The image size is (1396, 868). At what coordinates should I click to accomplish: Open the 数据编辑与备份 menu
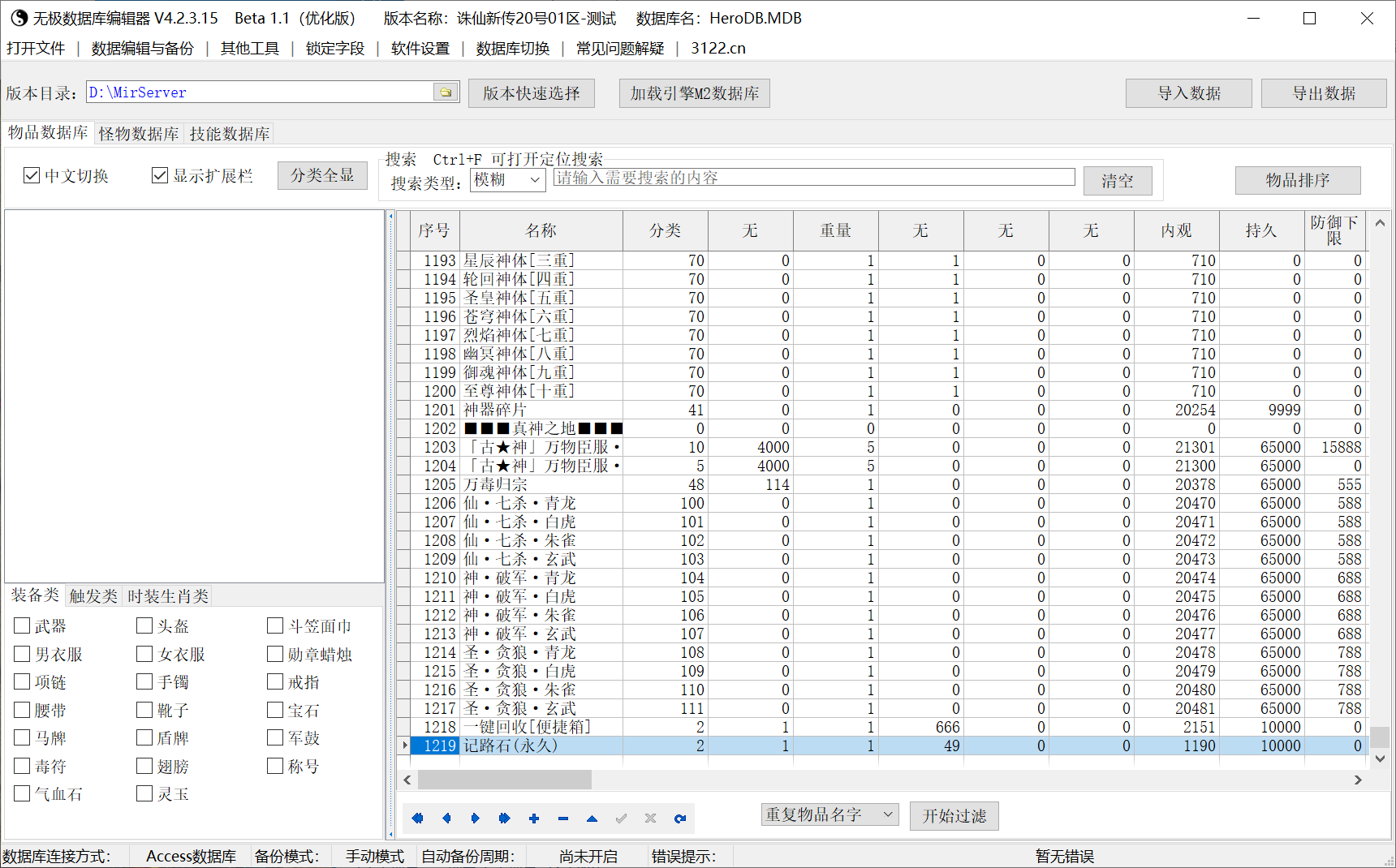pos(143,48)
